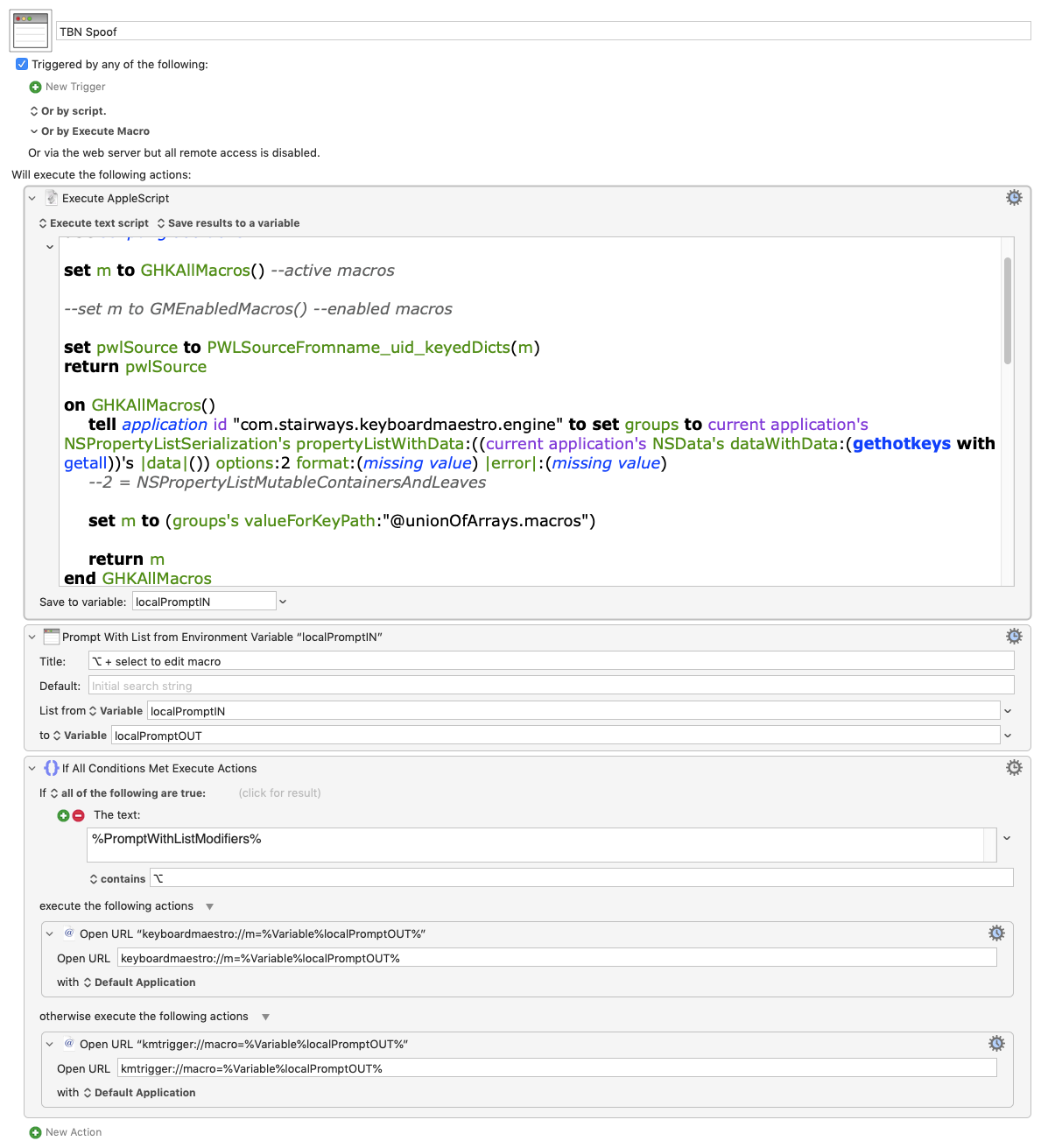Open Save to variable localPromptIN dropdown
The width and height of the screenshot is (1041, 1148).
coord(283,602)
